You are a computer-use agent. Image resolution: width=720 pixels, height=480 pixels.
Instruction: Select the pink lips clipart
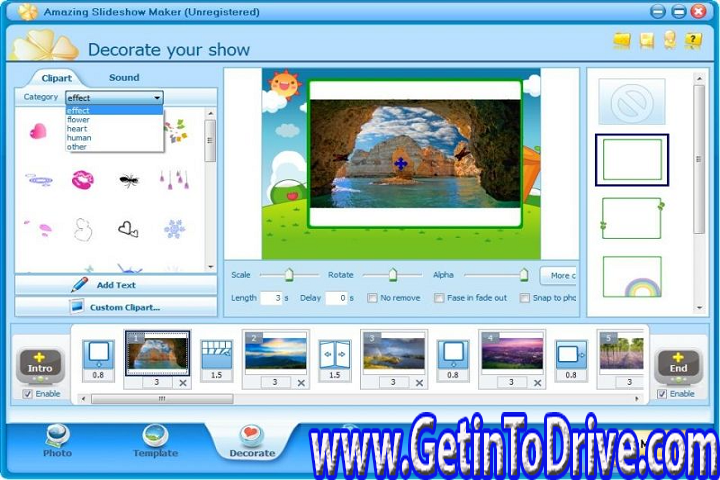pos(83,179)
